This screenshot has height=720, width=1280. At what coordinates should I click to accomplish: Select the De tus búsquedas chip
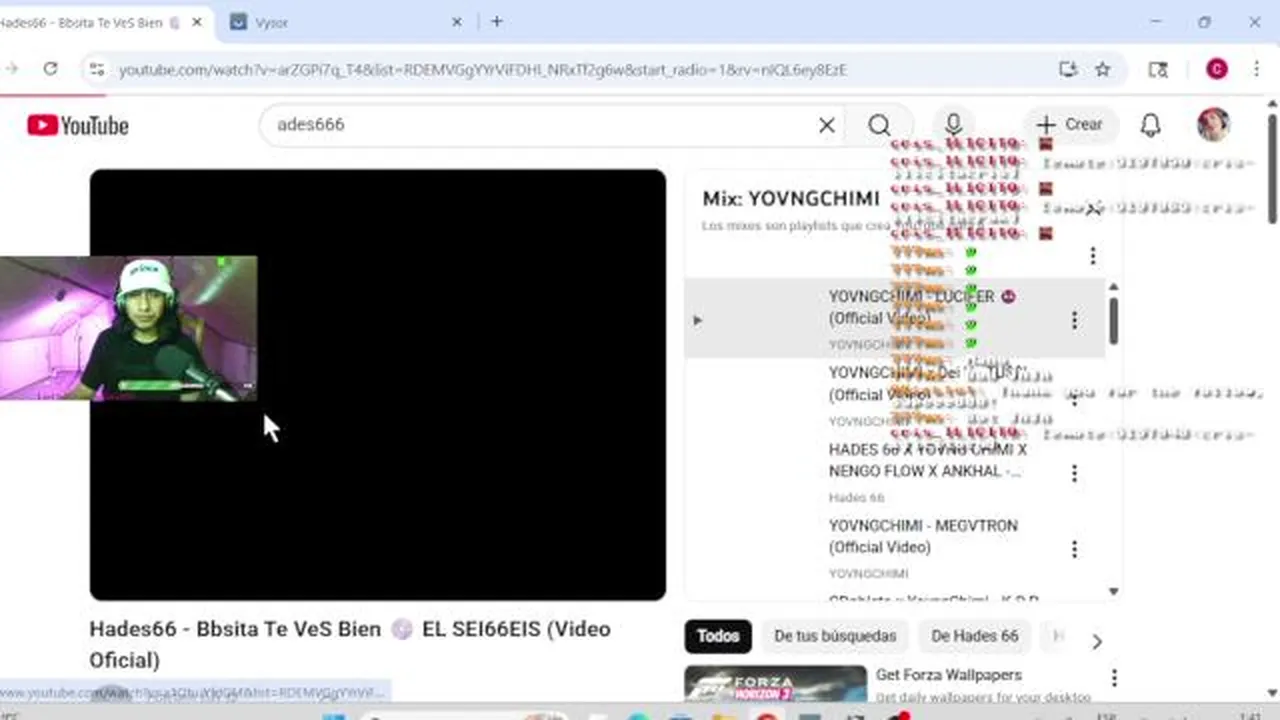click(x=835, y=636)
